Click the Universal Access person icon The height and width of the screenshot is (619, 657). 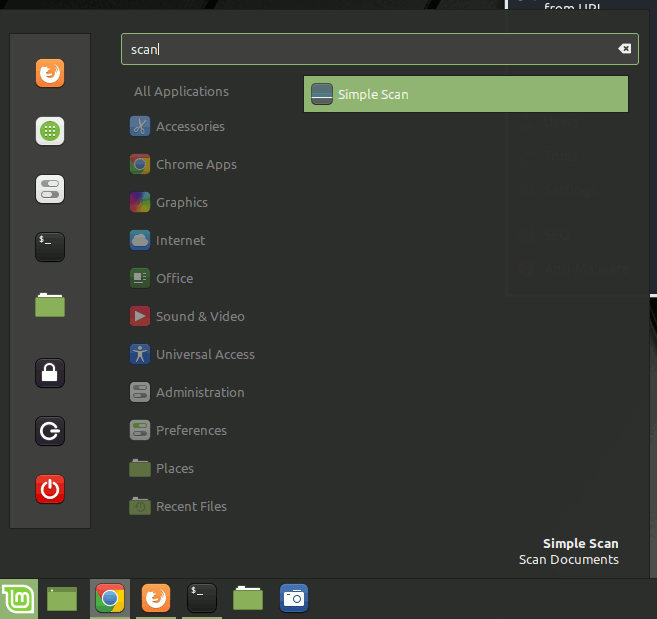pyautogui.click(x=140, y=354)
